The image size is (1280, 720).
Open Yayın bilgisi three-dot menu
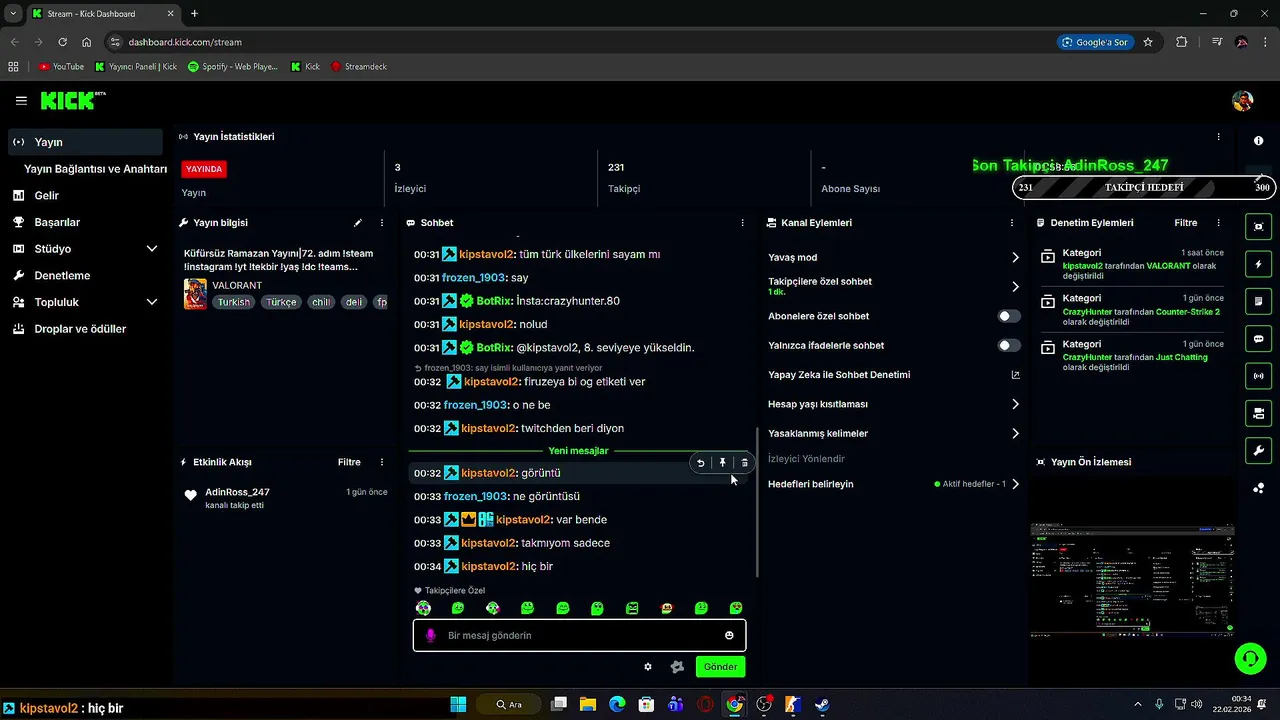[382, 223]
